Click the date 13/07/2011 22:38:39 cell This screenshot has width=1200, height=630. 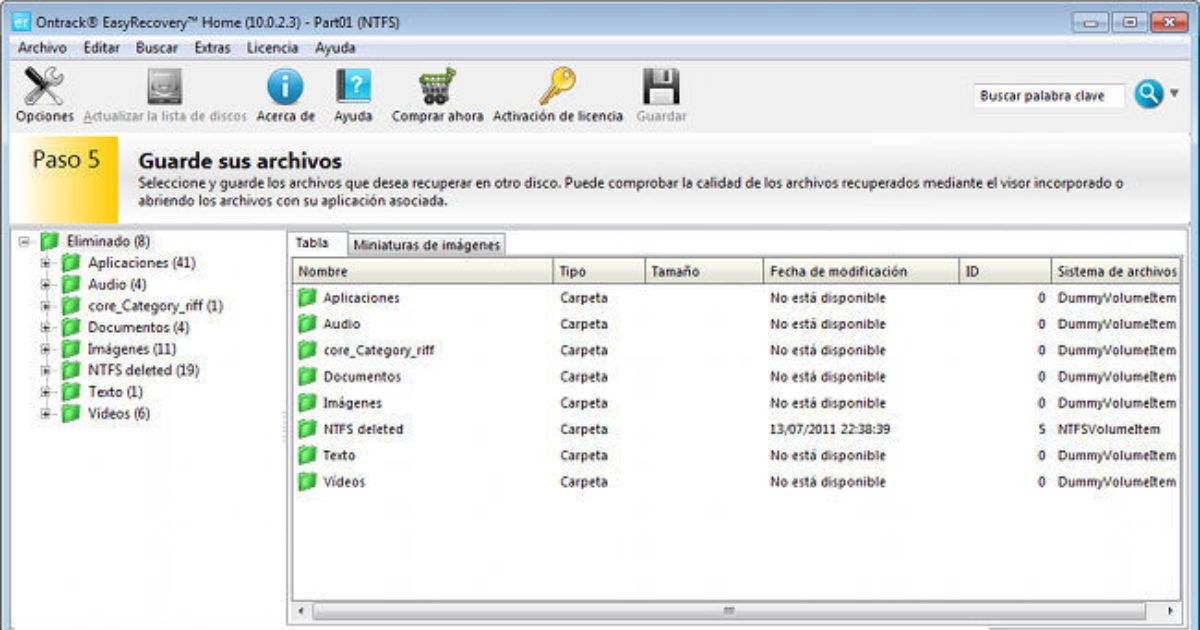(x=828, y=429)
